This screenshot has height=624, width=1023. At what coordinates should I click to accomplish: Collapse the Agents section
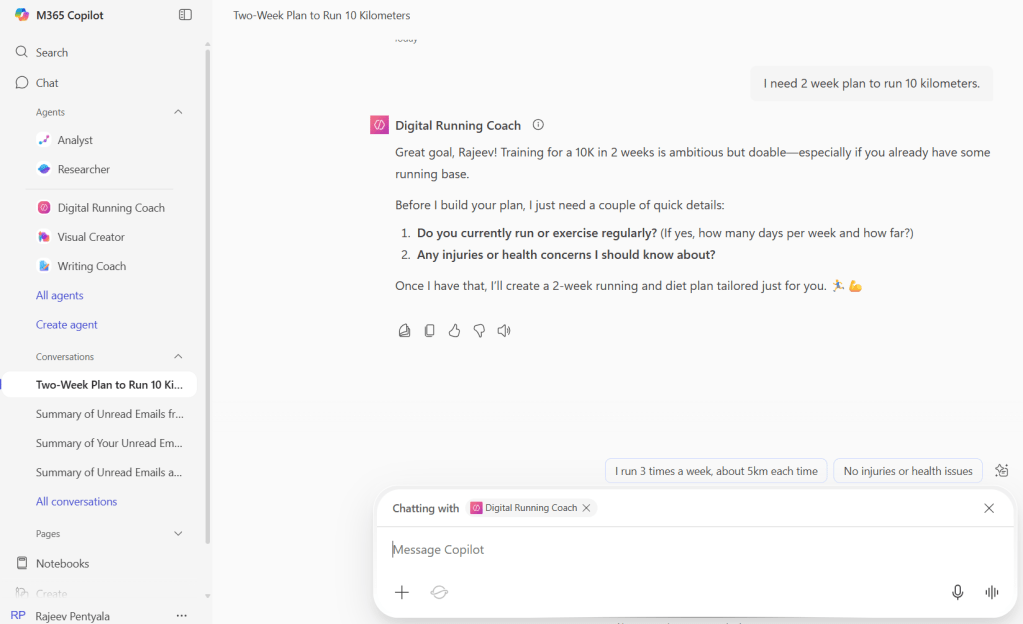coord(178,112)
